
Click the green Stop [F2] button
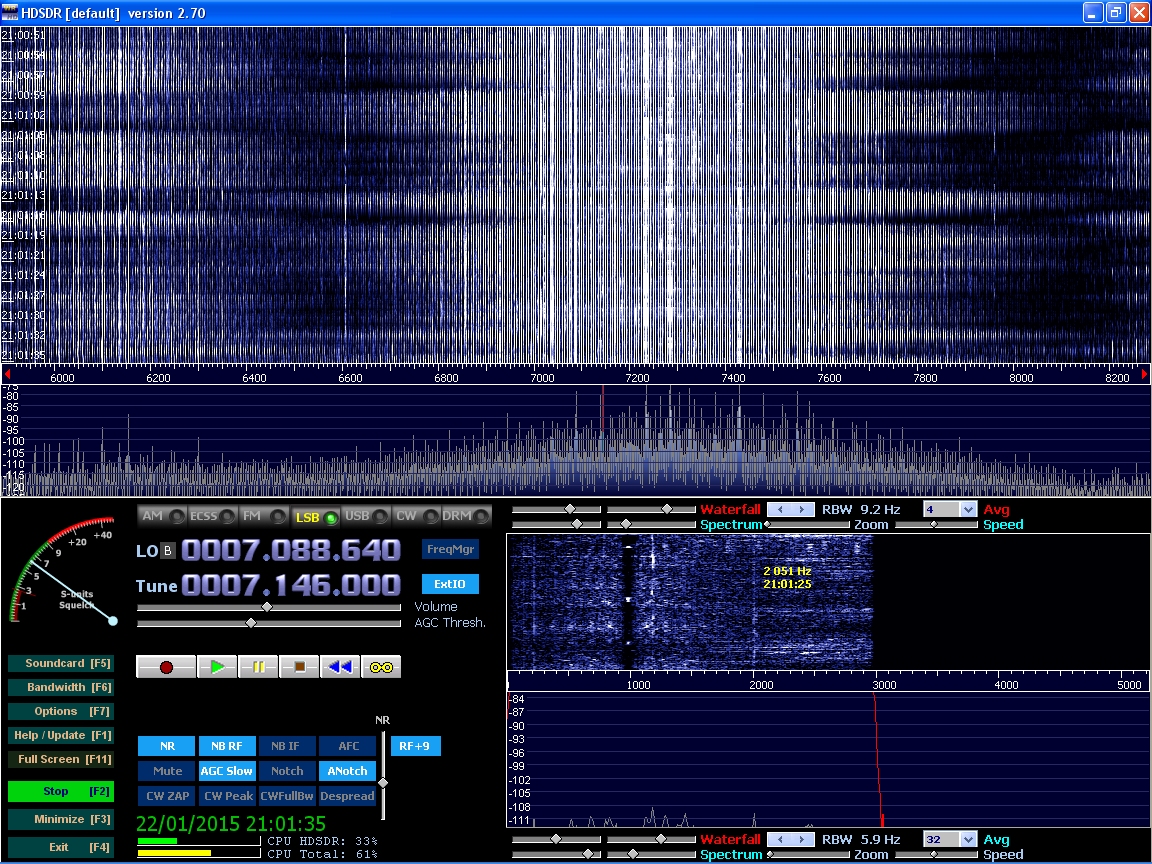coord(61,791)
